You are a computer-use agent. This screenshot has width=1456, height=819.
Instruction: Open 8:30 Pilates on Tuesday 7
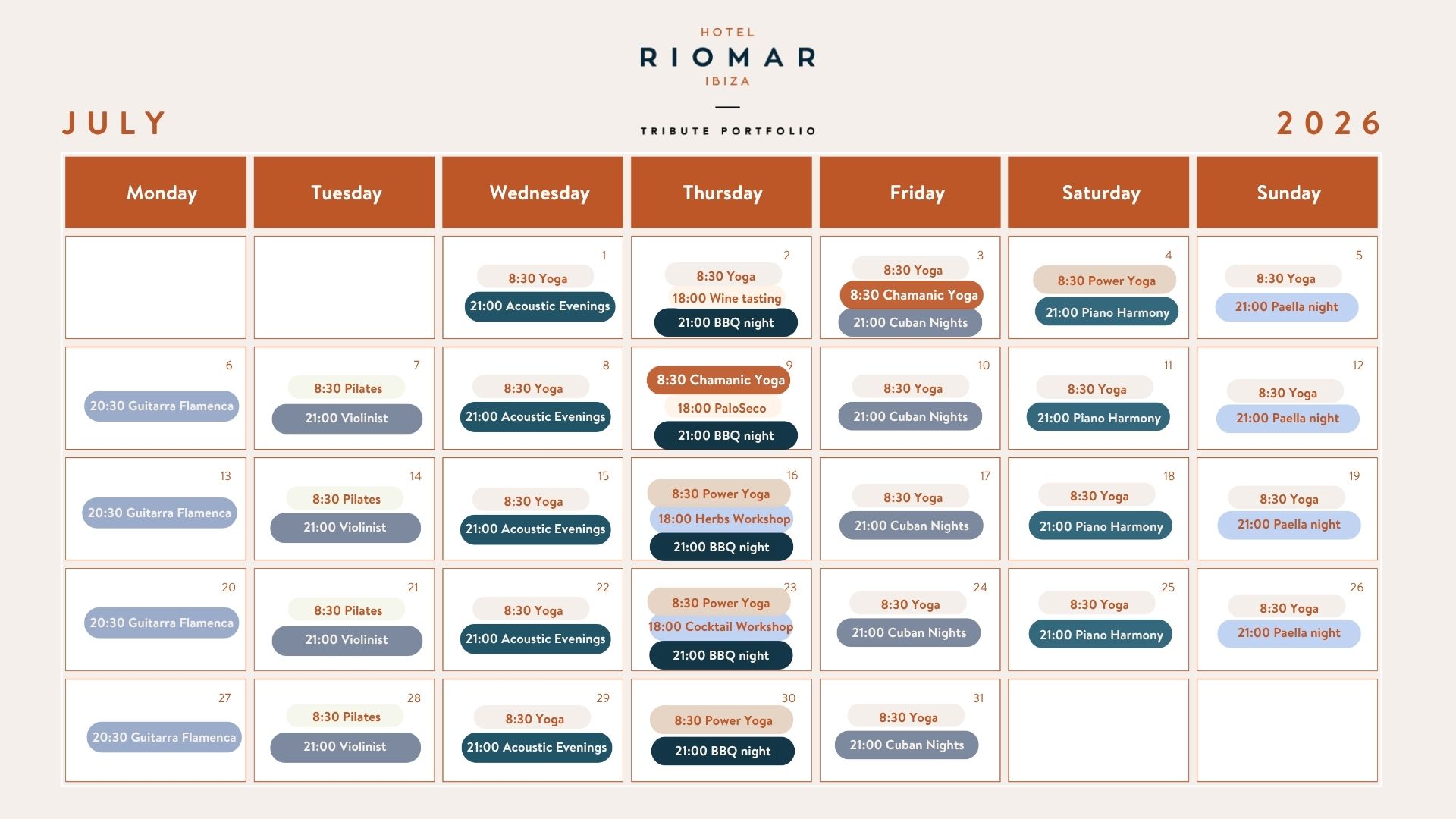pyautogui.click(x=347, y=388)
